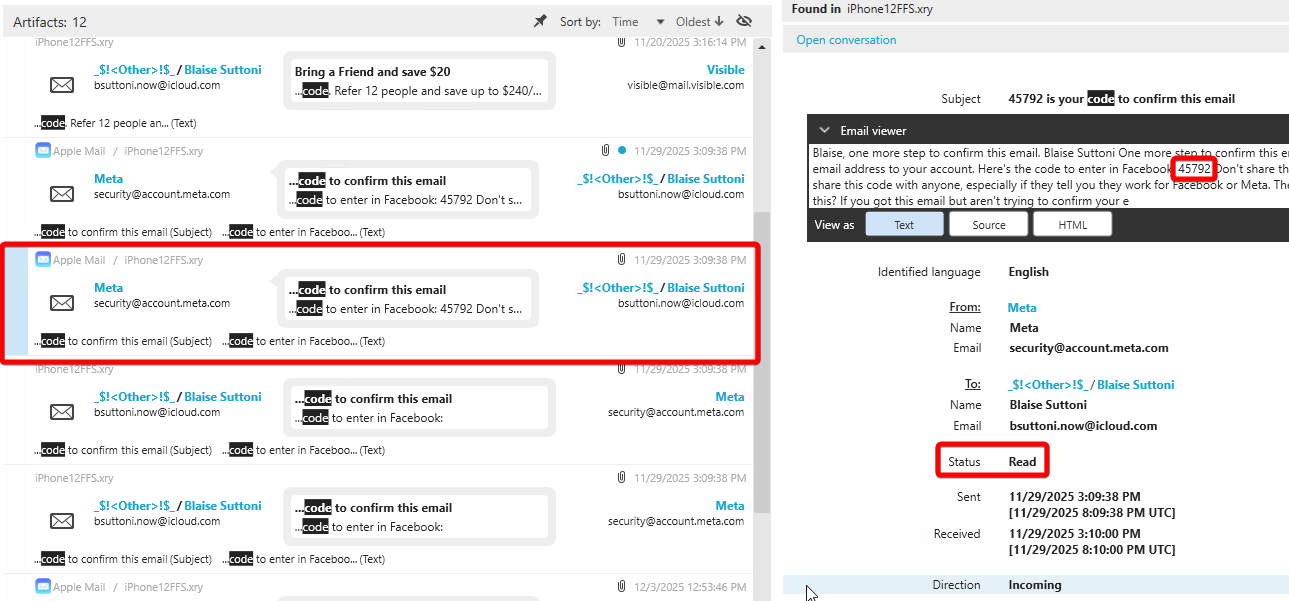Click Apple Mail icon in the selected email
Image resolution: width=1289 pixels, height=601 pixels.
click(x=43, y=260)
